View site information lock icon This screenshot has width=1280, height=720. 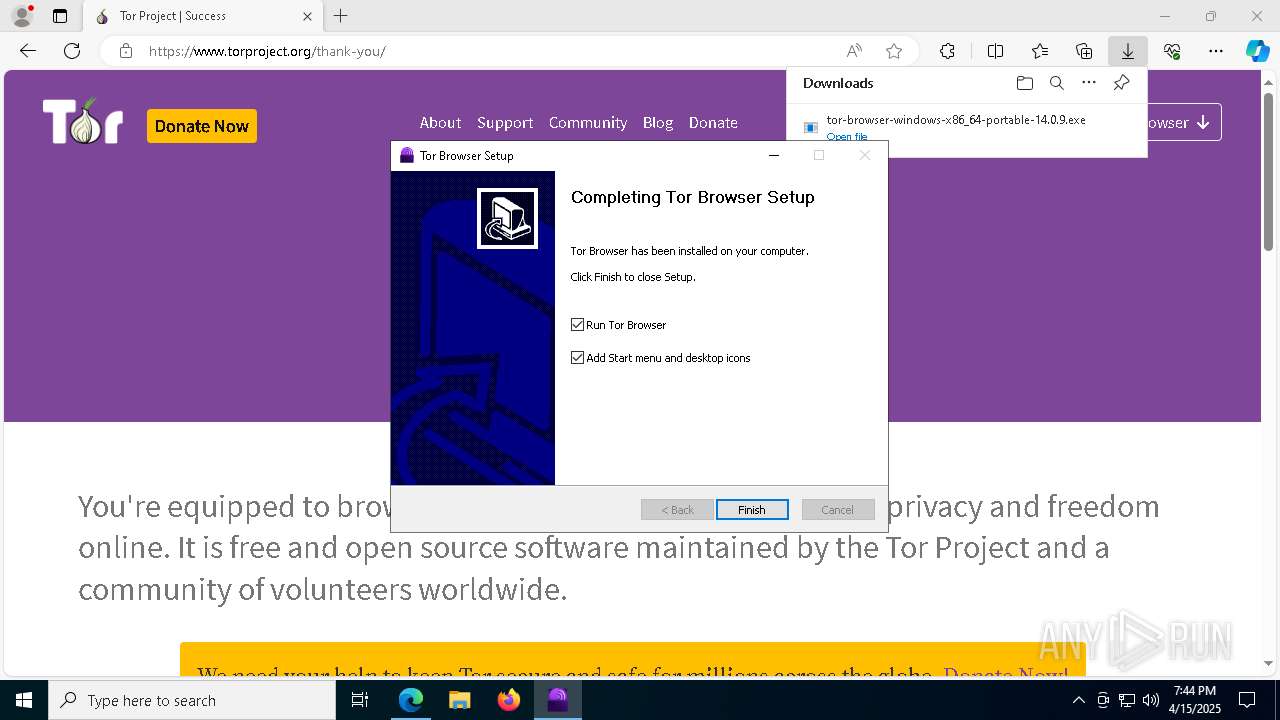click(x=125, y=51)
